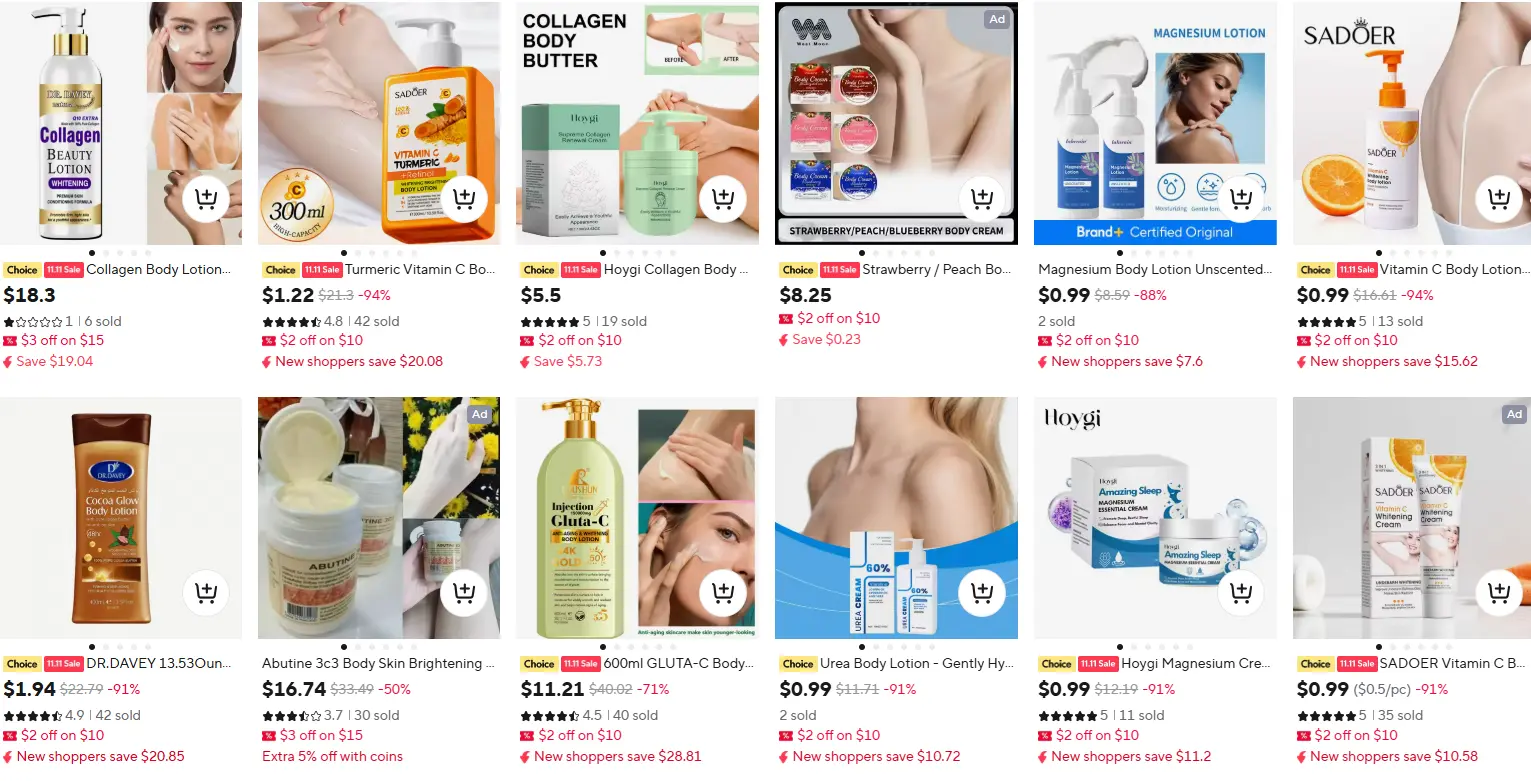Viewport: 1531px width, 781px height.
Task: Add Hoygi Magnesium Cream to cart
Action: [x=1241, y=593]
